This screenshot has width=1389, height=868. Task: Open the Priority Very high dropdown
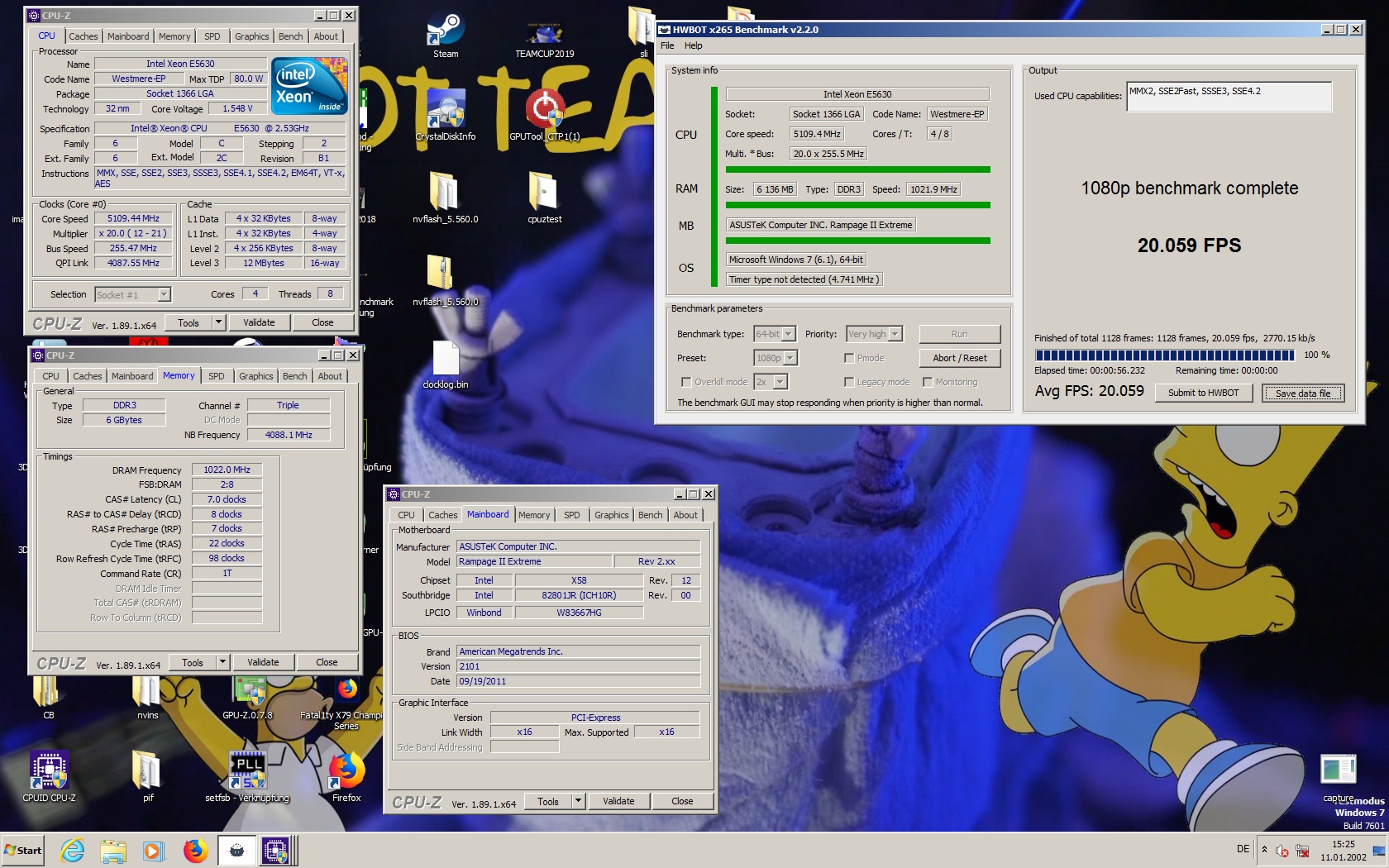(874, 334)
